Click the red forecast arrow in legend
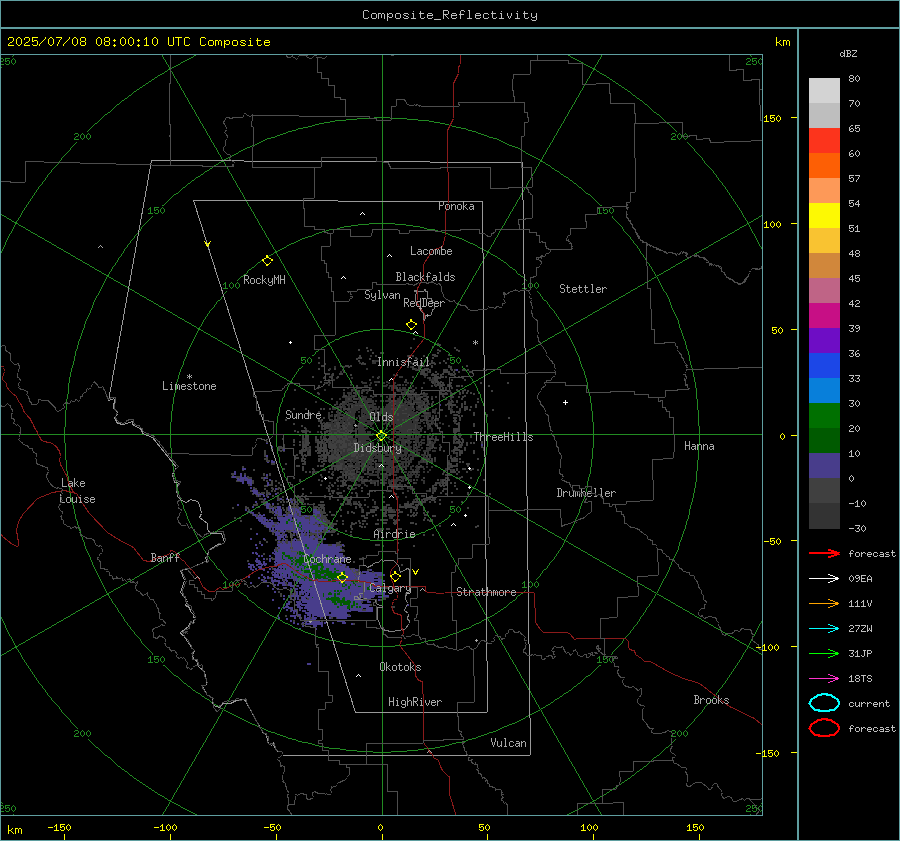900x841 pixels. point(824,553)
